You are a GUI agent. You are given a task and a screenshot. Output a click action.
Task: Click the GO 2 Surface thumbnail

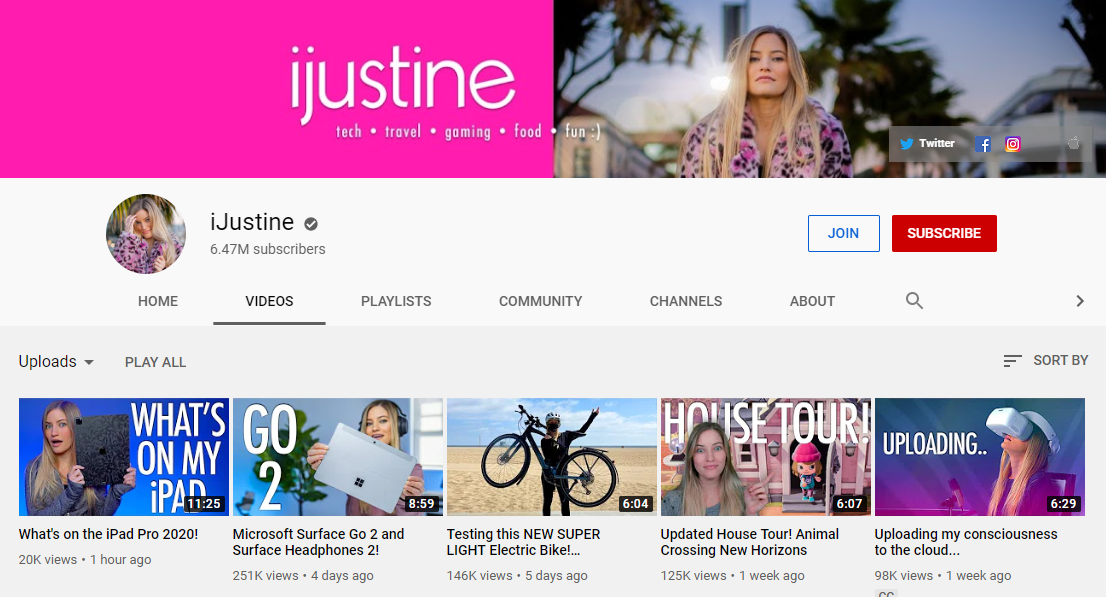338,457
